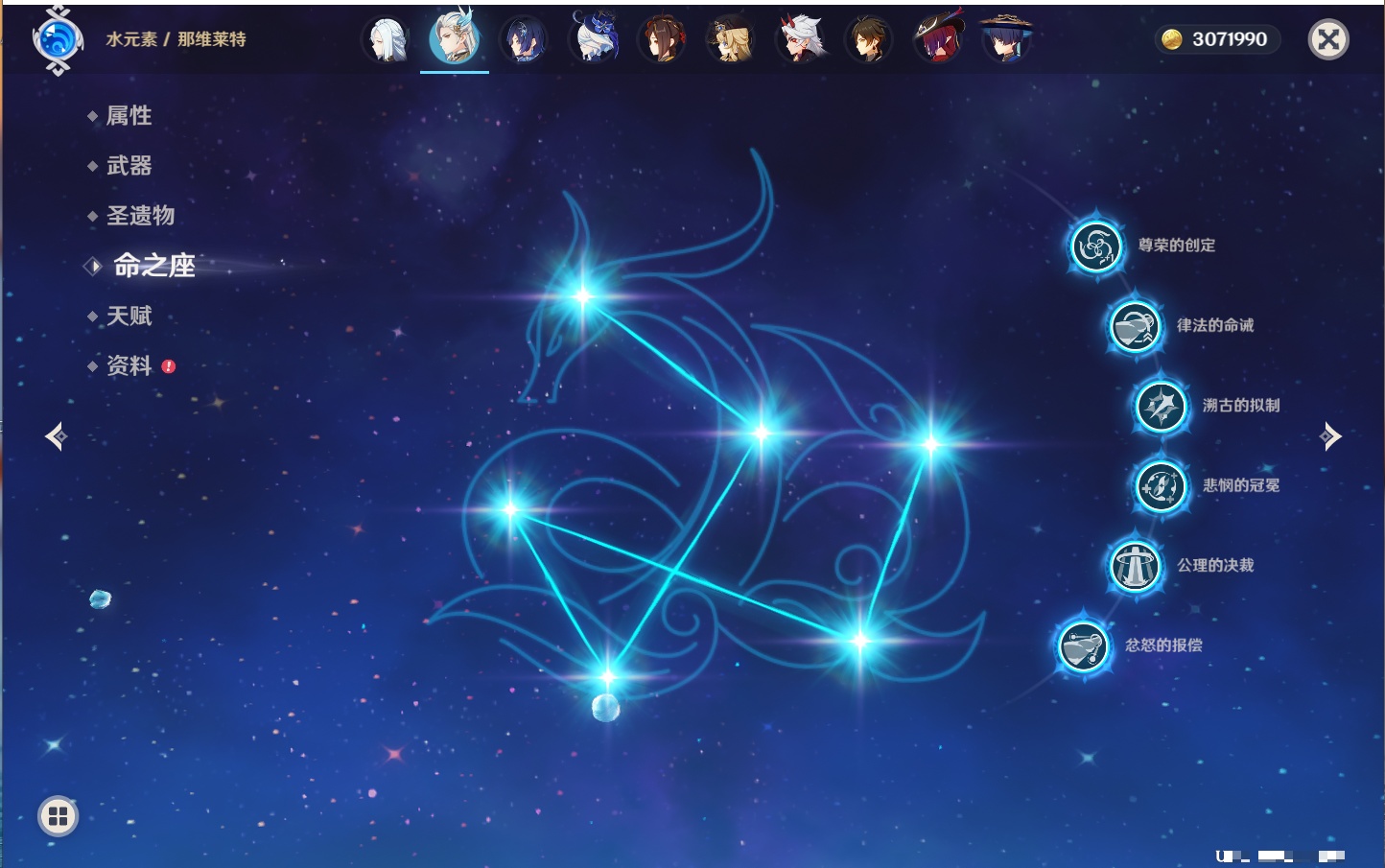Open the 资料 profile menu
This screenshot has height=868, width=1385.
click(x=129, y=365)
